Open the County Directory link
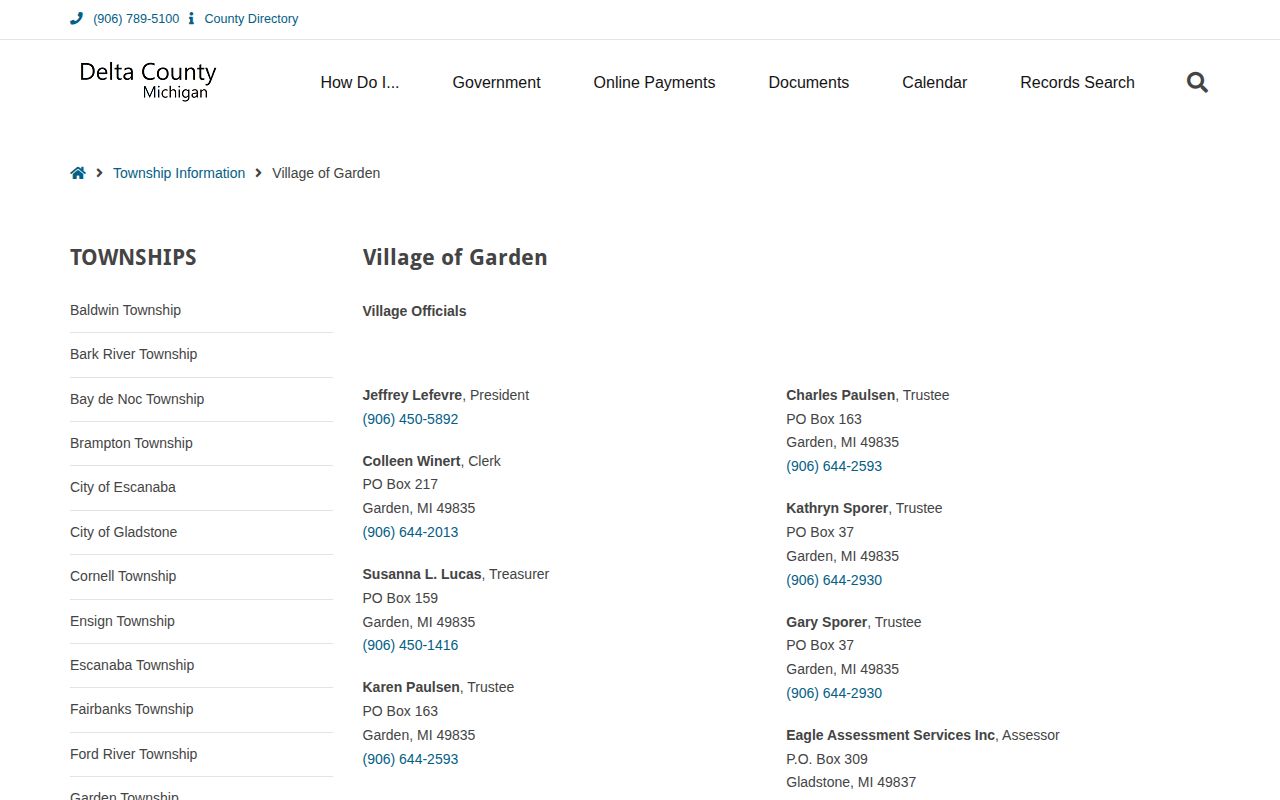Screen dimensions: 1280x800 pyautogui.click(x=251, y=19)
